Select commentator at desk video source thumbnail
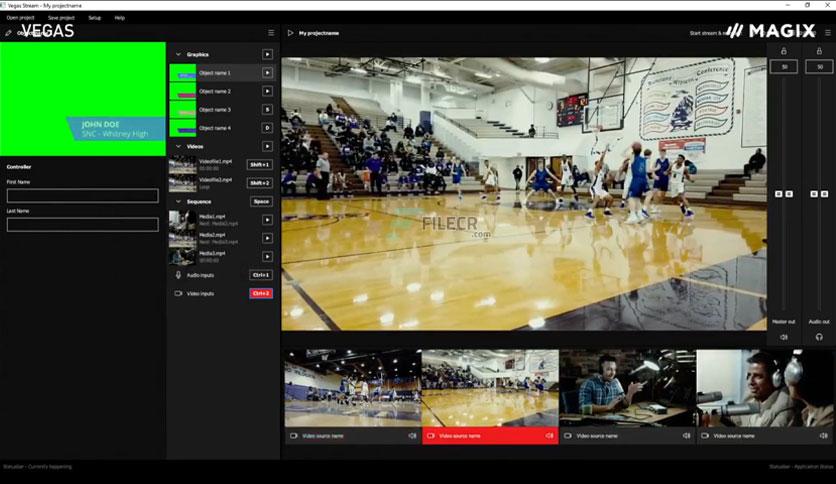The width and height of the screenshot is (836, 484). [x=628, y=388]
